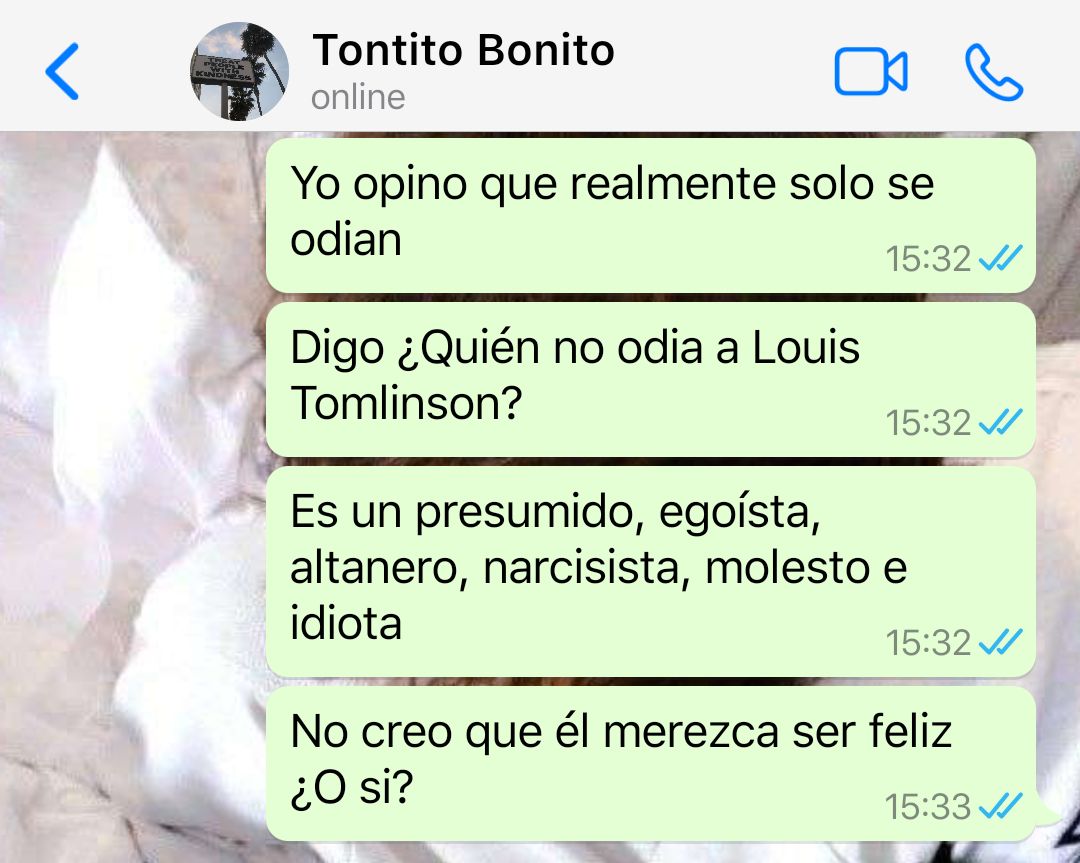This screenshot has width=1080, height=863.
Task: Select the message mentioning Louis Tomlinson
Action: point(650,379)
